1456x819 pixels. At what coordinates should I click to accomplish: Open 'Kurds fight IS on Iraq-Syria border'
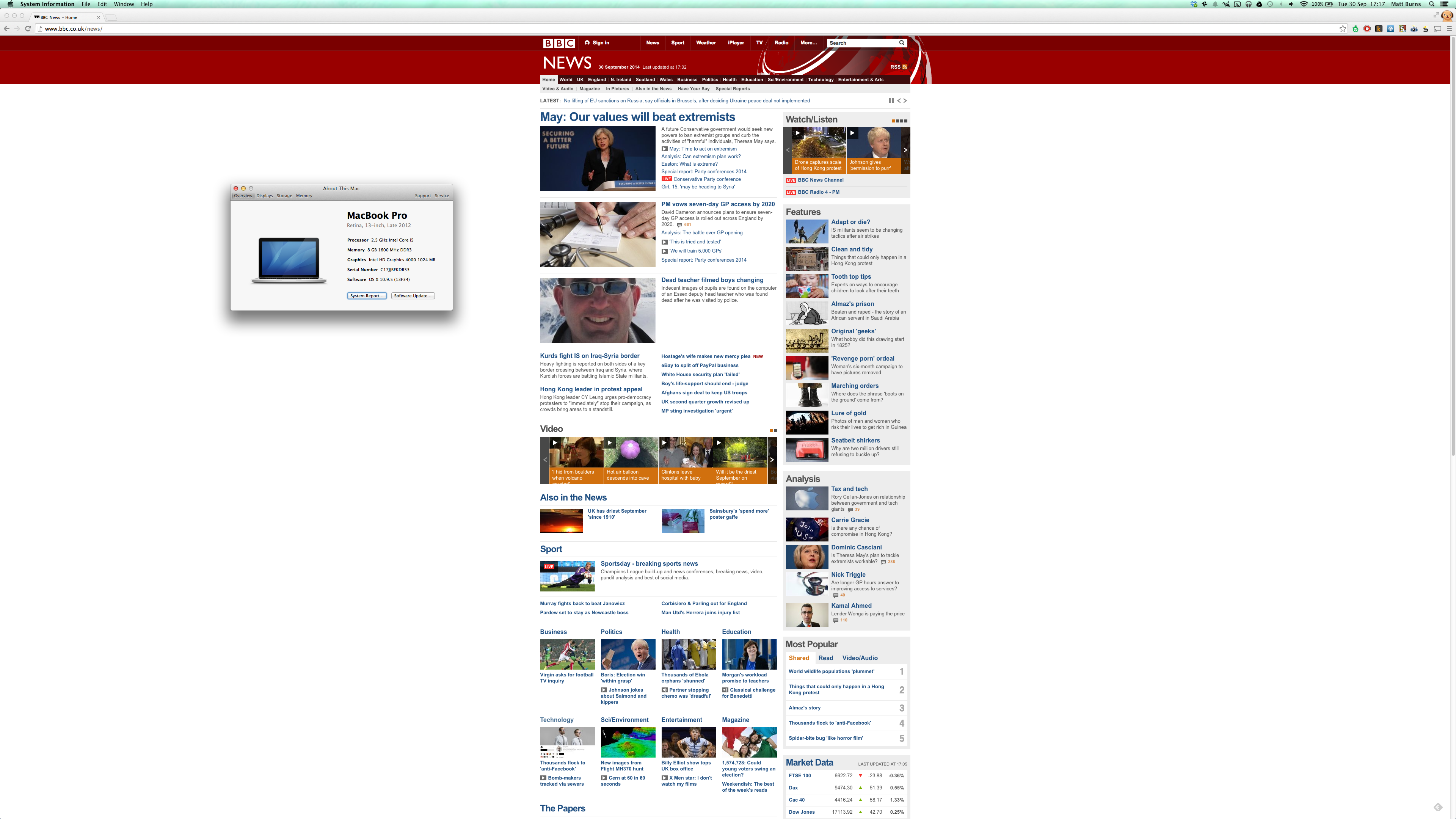tap(590, 356)
